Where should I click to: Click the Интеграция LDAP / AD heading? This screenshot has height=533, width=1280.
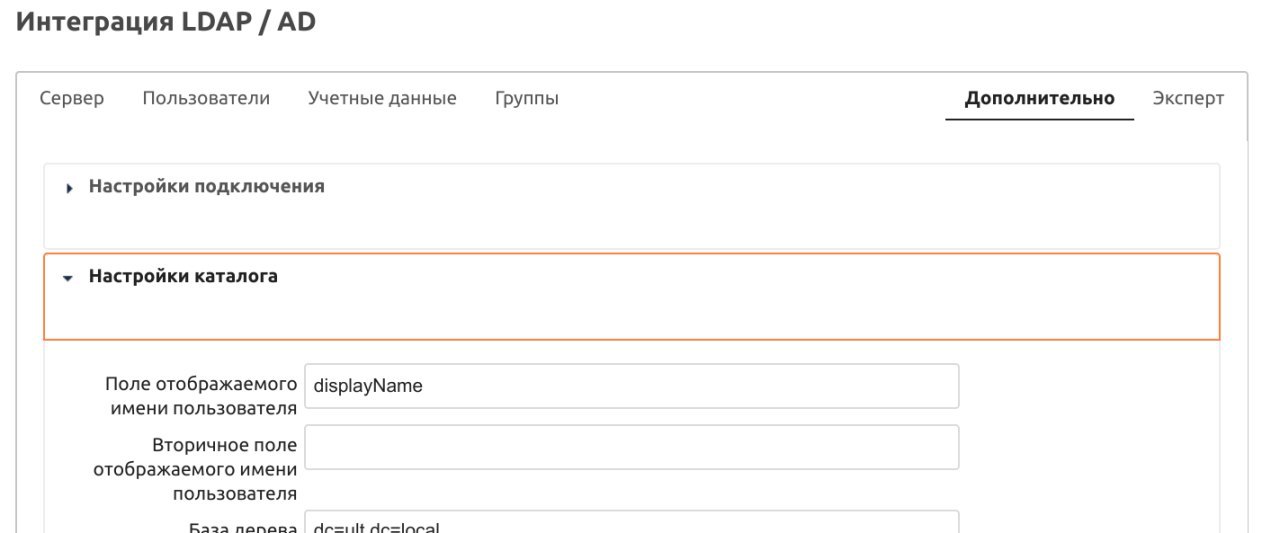(166, 22)
